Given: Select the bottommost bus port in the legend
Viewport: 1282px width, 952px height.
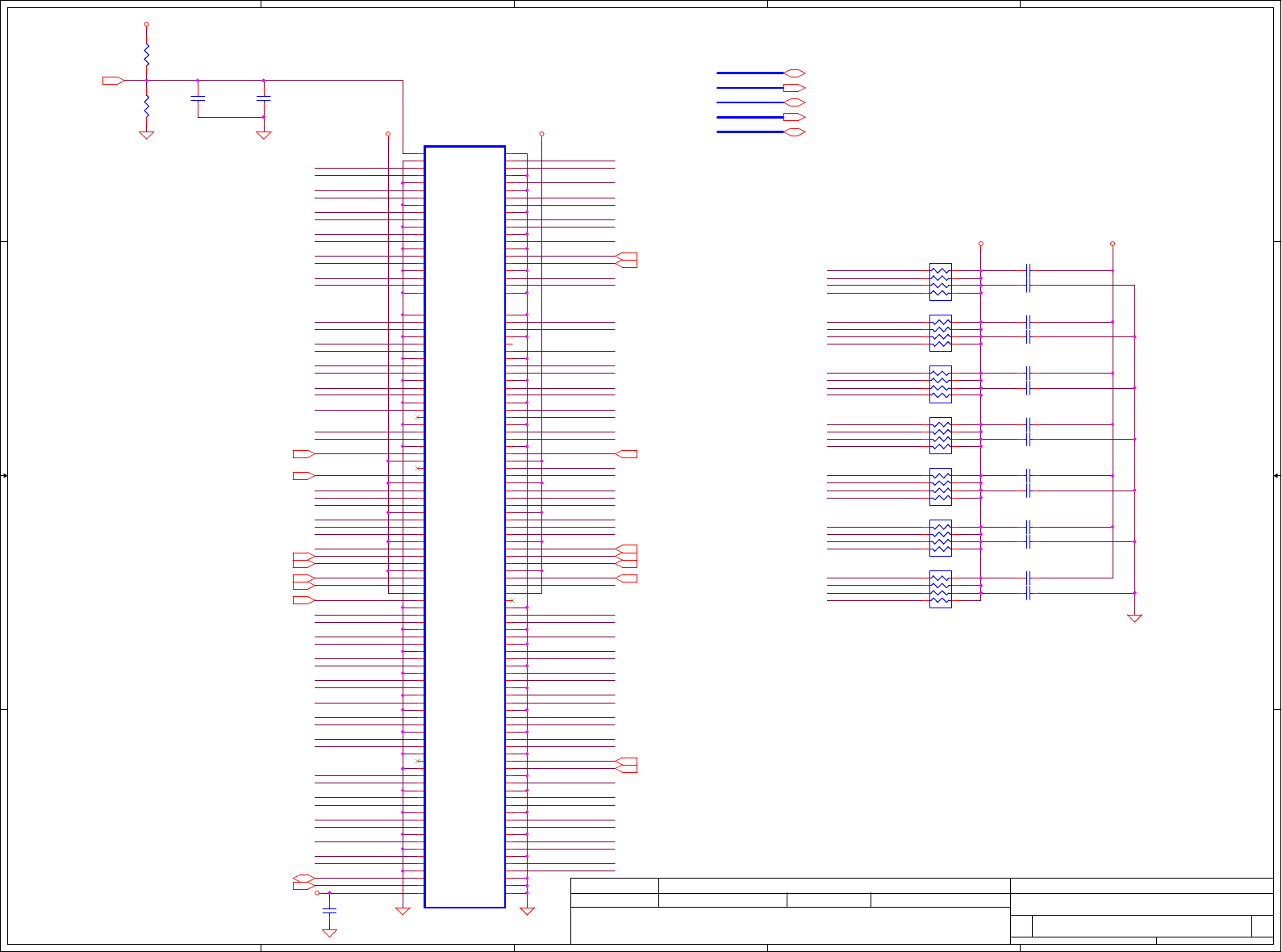Looking at the screenshot, I should (795, 132).
